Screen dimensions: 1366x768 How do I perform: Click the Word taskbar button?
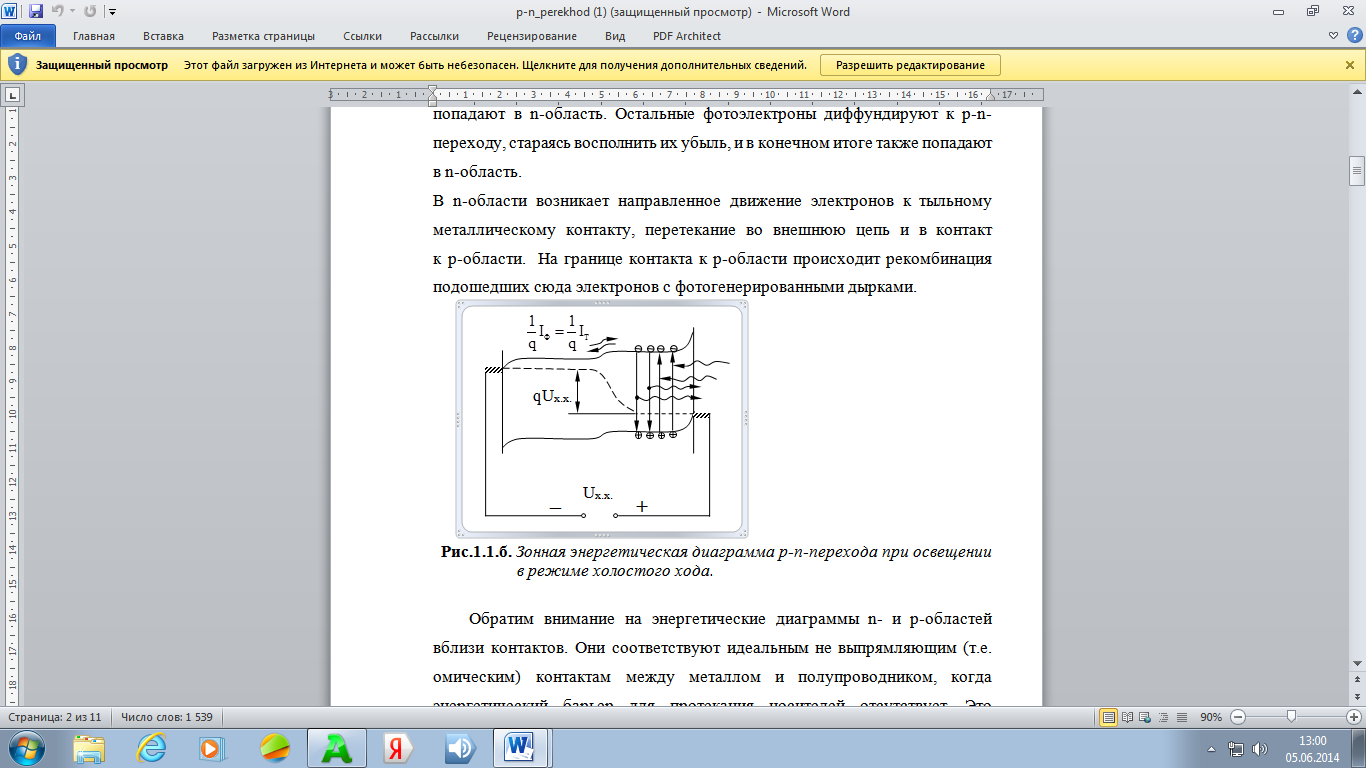[x=521, y=748]
